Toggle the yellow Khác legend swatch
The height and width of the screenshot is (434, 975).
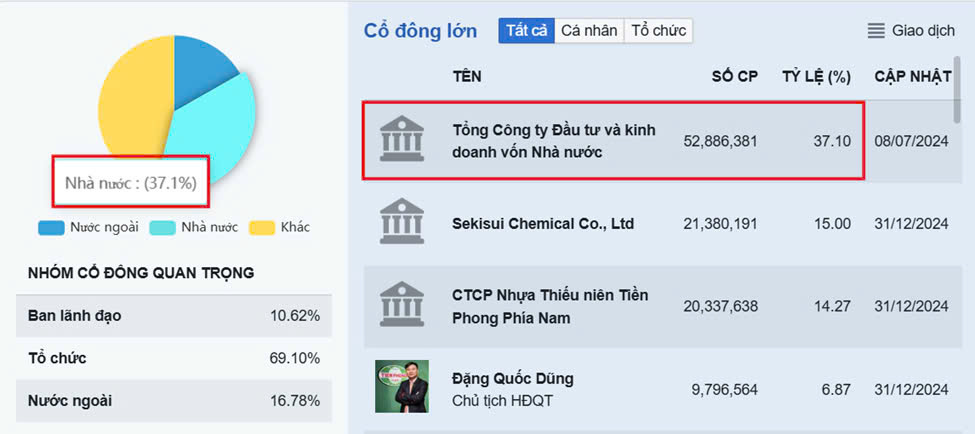262,227
